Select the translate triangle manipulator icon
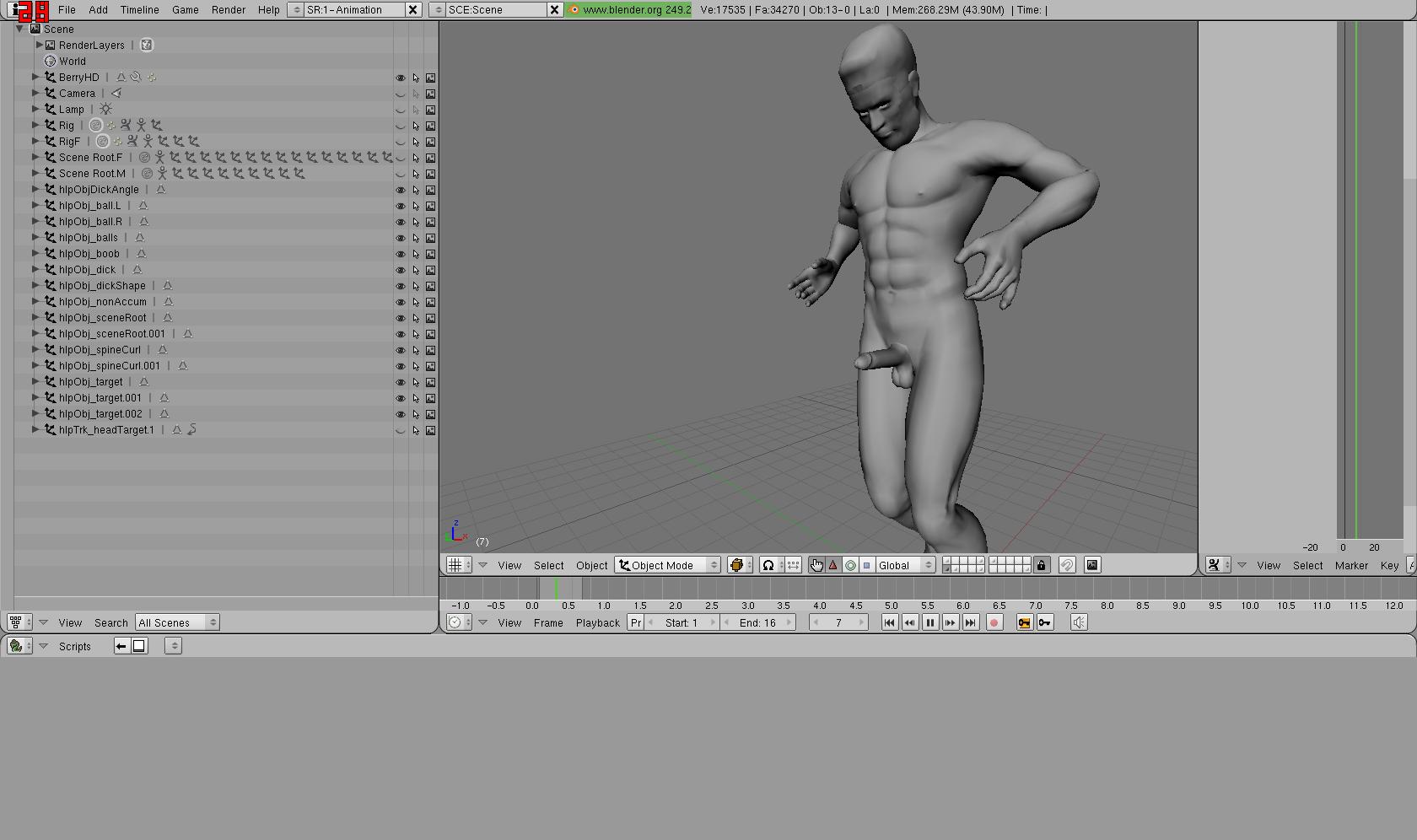This screenshot has width=1417, height=840. pos(833,565)
